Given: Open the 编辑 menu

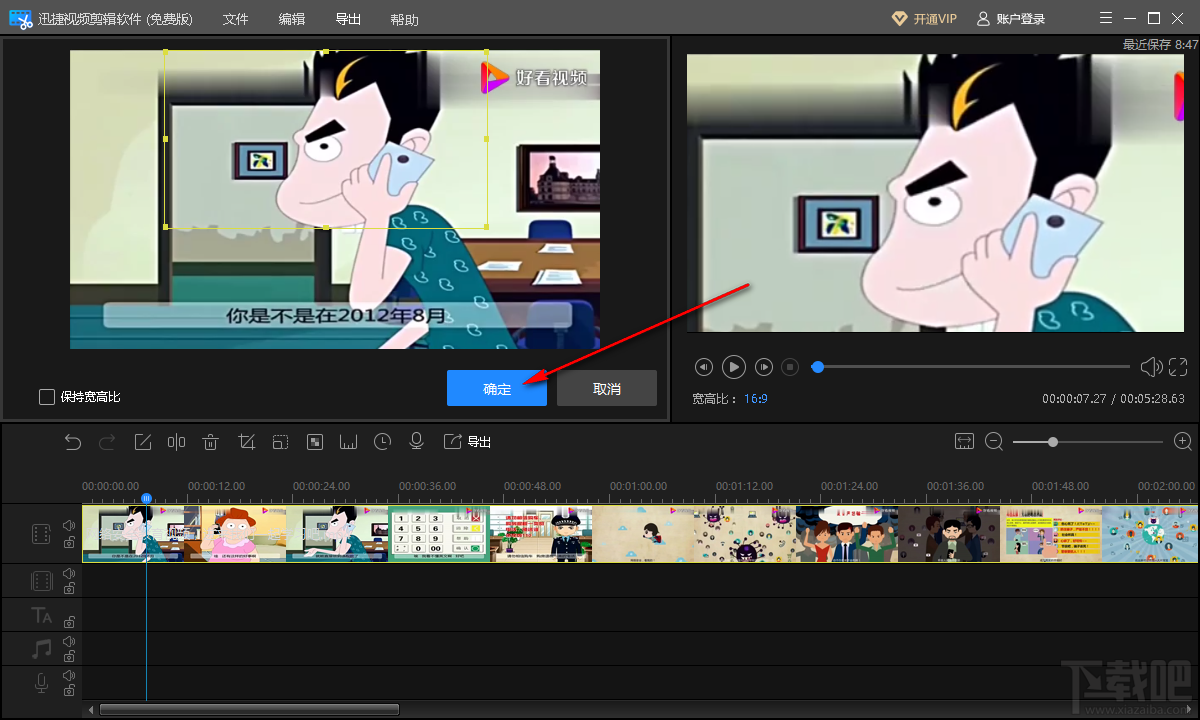Looking at the screenshot, I should point(292,19).
